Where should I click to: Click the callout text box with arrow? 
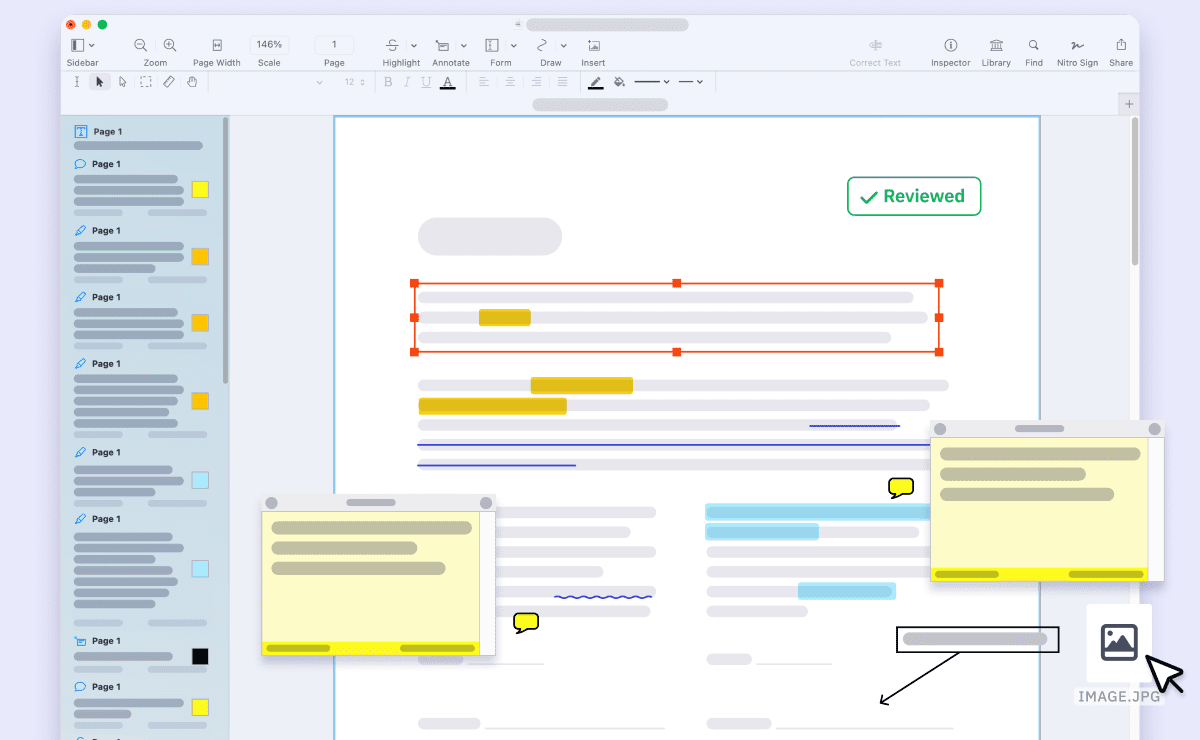tap(977, 639)
